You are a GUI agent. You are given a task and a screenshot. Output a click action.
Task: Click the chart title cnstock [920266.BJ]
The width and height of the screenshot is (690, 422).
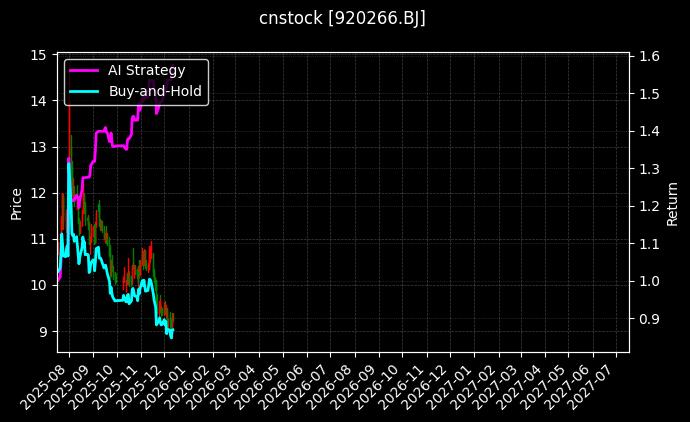(343, 18)
